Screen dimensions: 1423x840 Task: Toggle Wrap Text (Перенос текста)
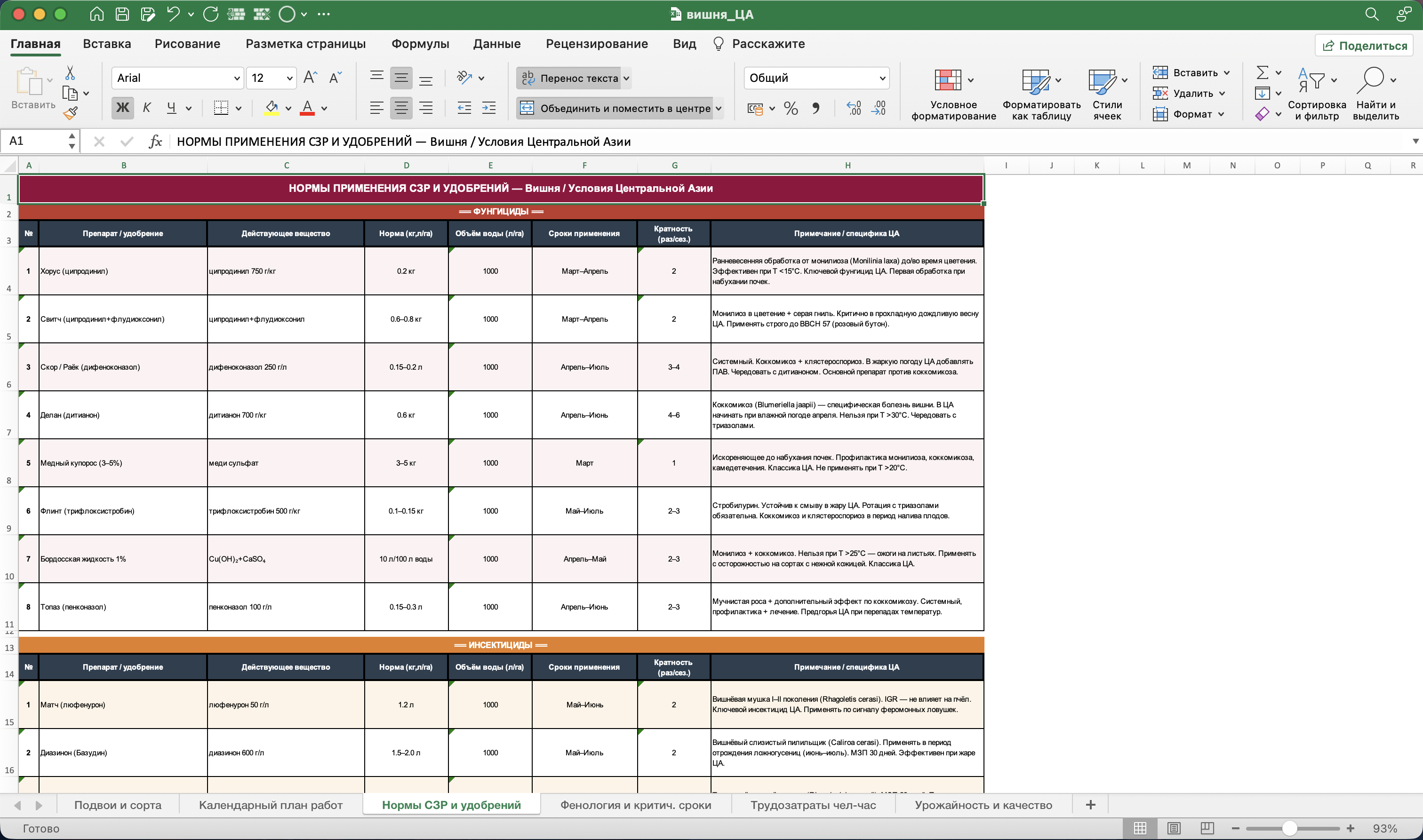tap(573, 78)
